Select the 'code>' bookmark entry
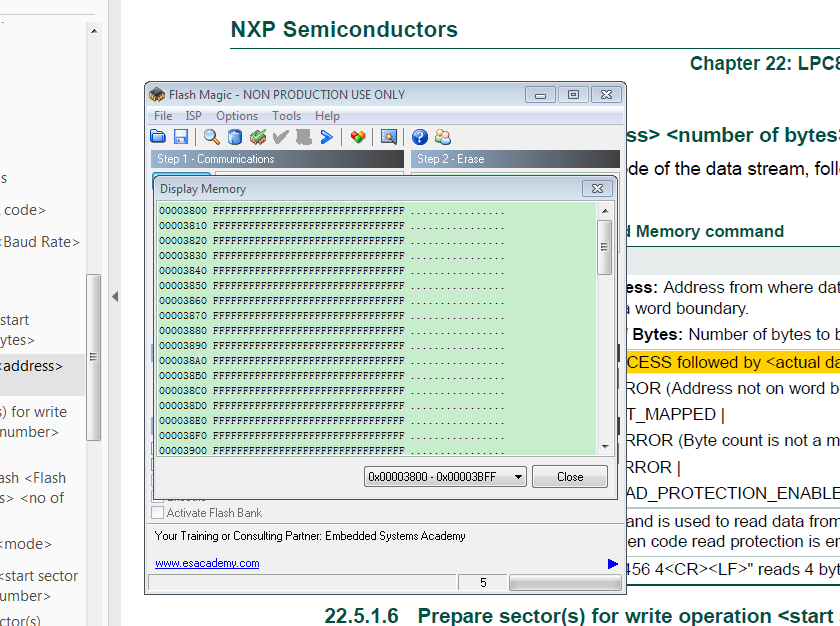 click(23, 210)
